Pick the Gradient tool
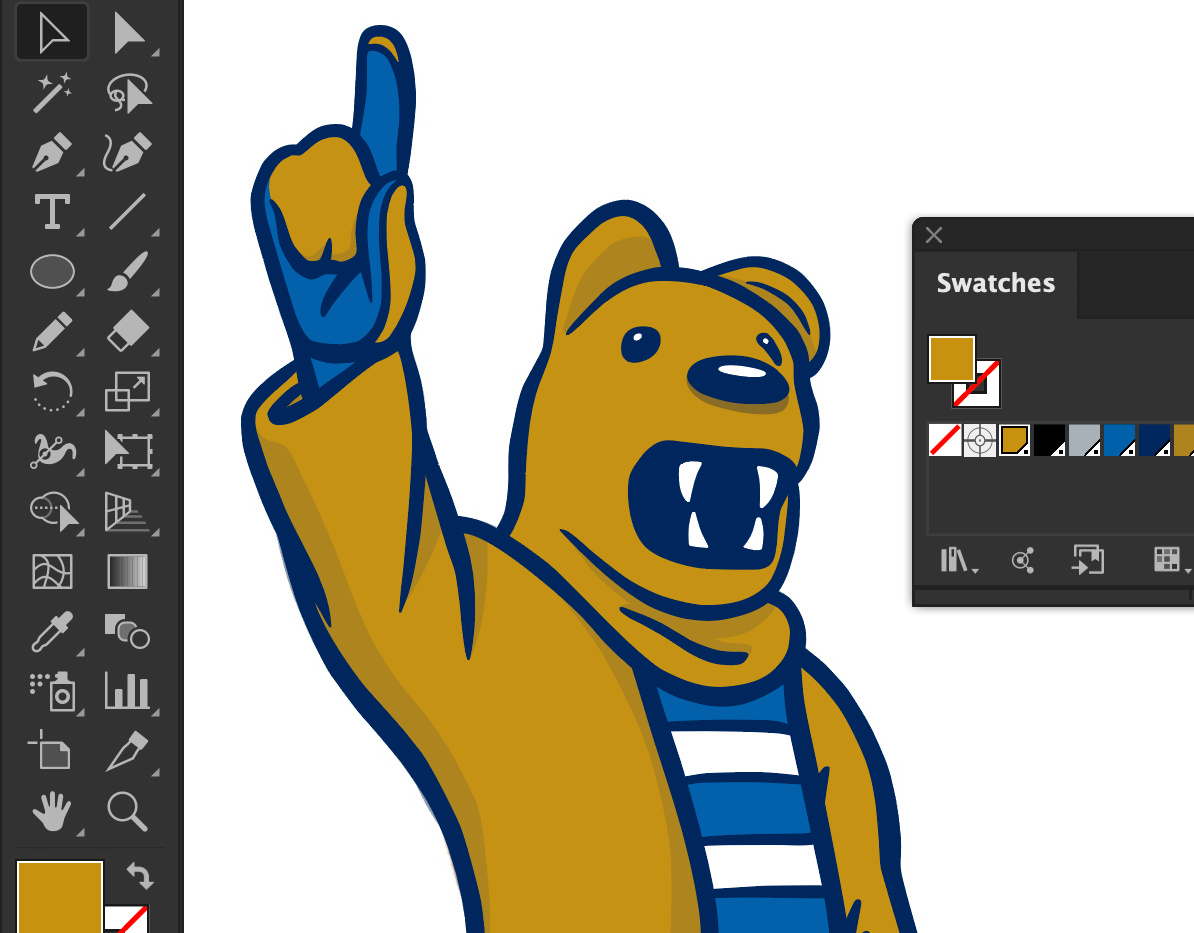 [x=128, y=571]
